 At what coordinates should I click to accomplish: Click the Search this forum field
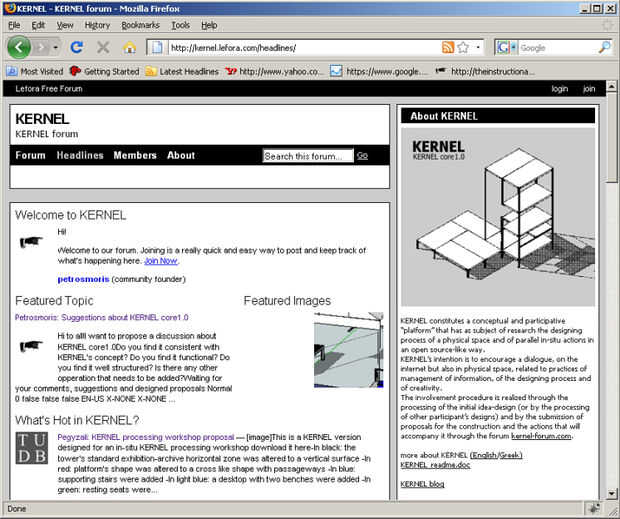pyautogui.click(x=308, y=156)
